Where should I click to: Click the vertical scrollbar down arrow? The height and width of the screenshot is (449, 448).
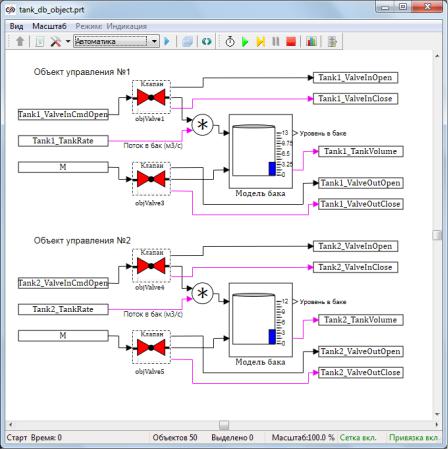(x=437, y=414)
